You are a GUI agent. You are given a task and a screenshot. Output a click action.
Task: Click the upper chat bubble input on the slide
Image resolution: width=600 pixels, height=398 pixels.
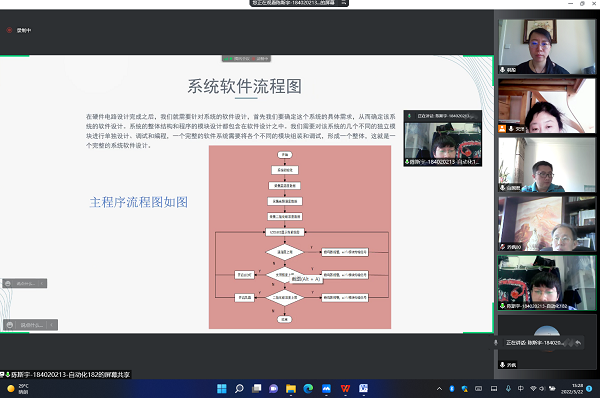25,283
